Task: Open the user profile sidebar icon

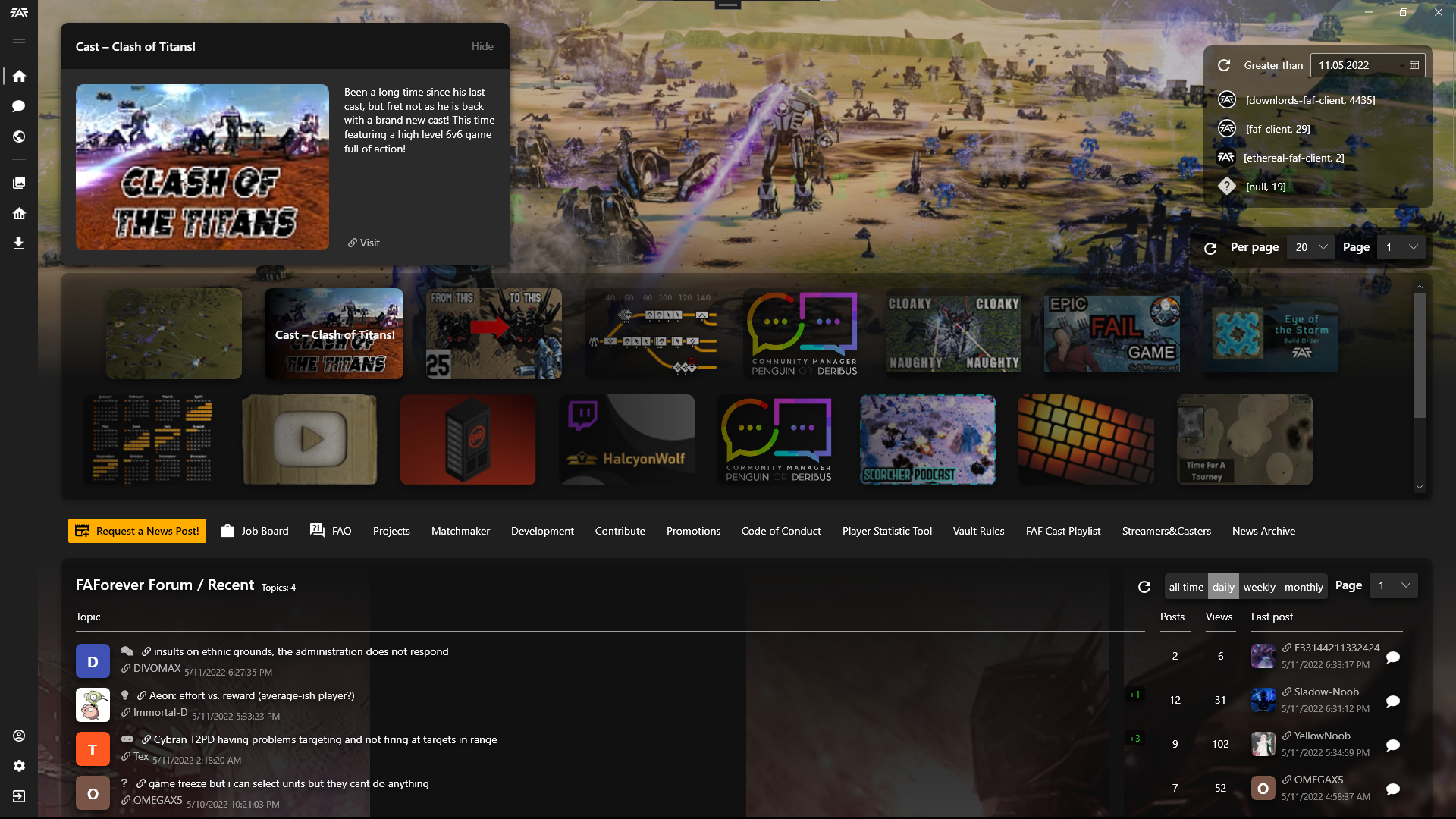Action: [19, 736]
